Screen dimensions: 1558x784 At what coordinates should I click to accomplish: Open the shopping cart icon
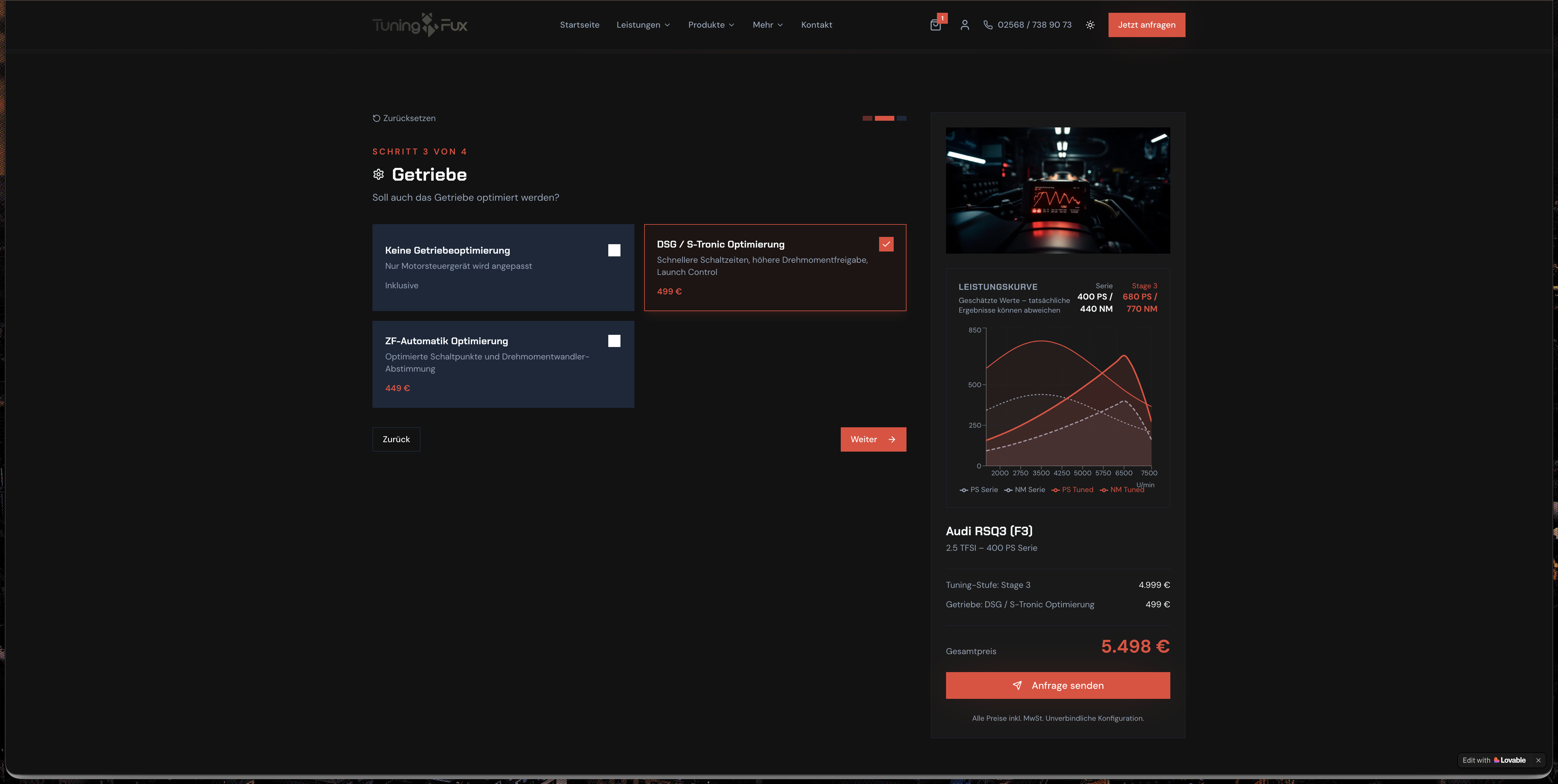point(935,25)
